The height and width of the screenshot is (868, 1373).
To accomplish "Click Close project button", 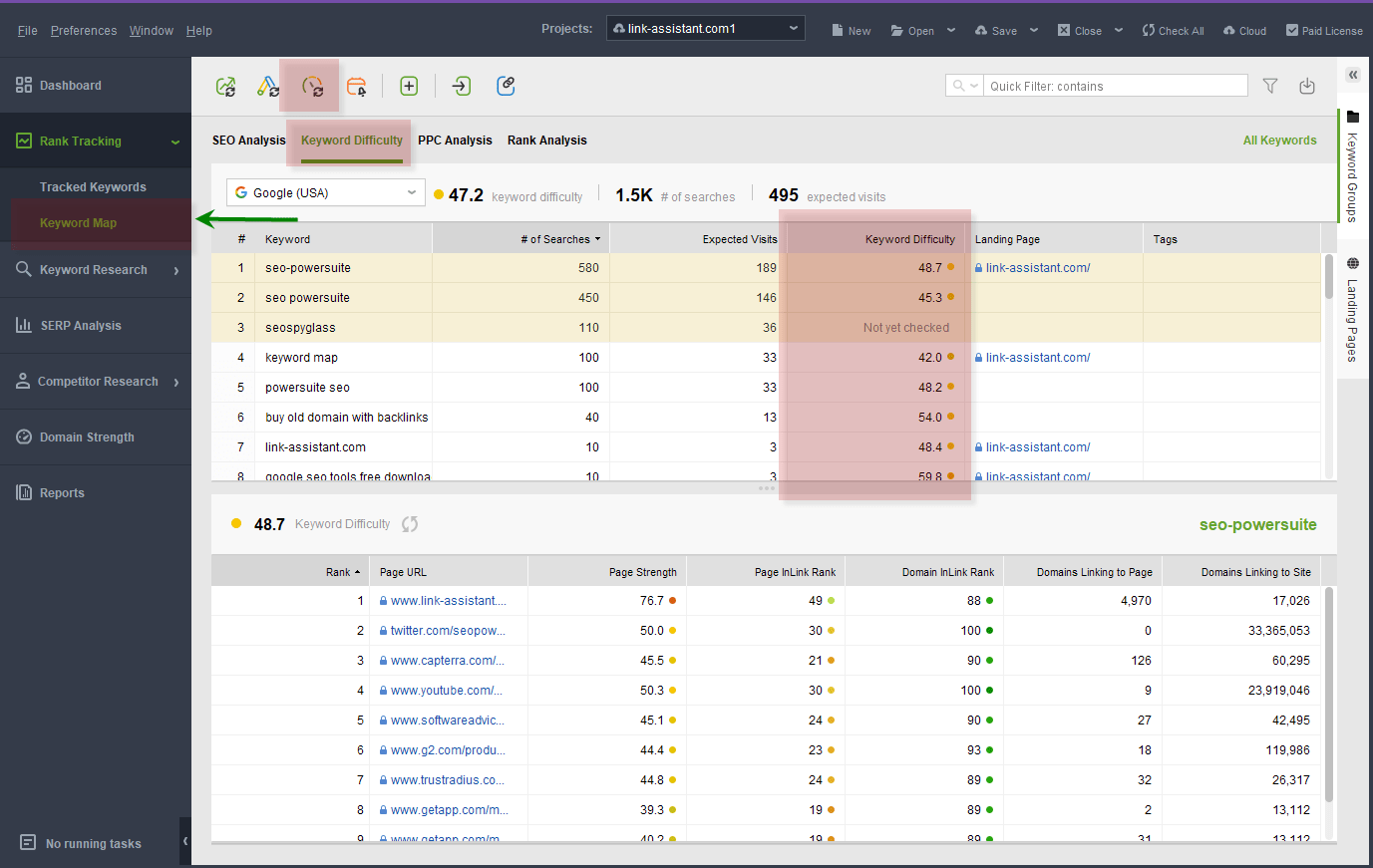I will coord(1079,31).
